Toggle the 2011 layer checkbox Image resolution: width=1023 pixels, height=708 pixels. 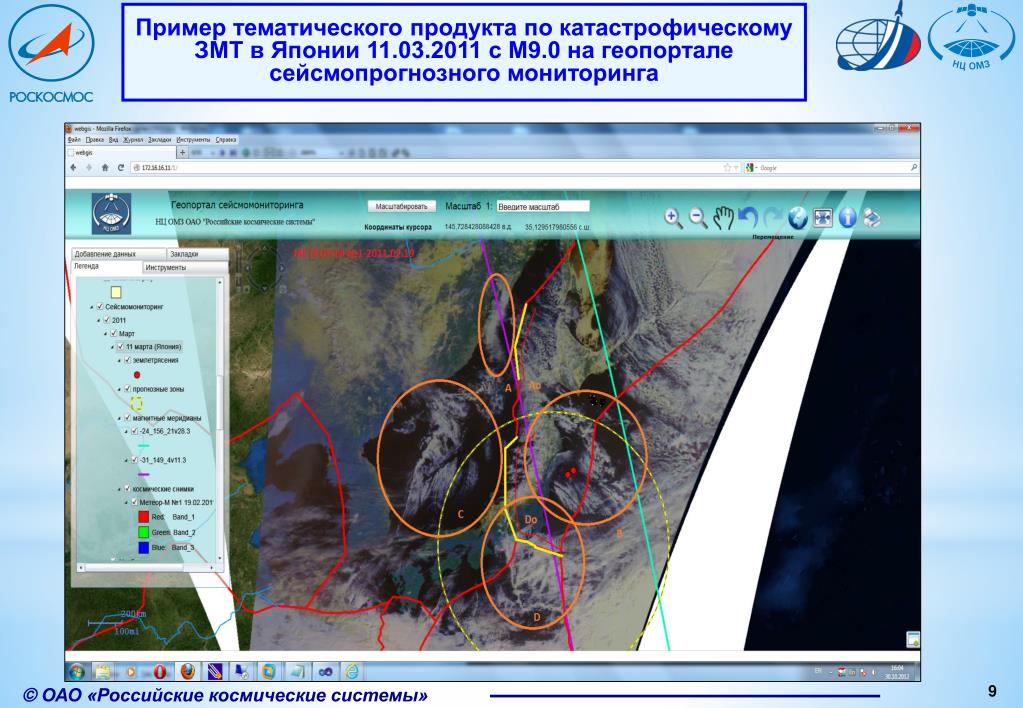pyautogui.click(x=107, y=320)
